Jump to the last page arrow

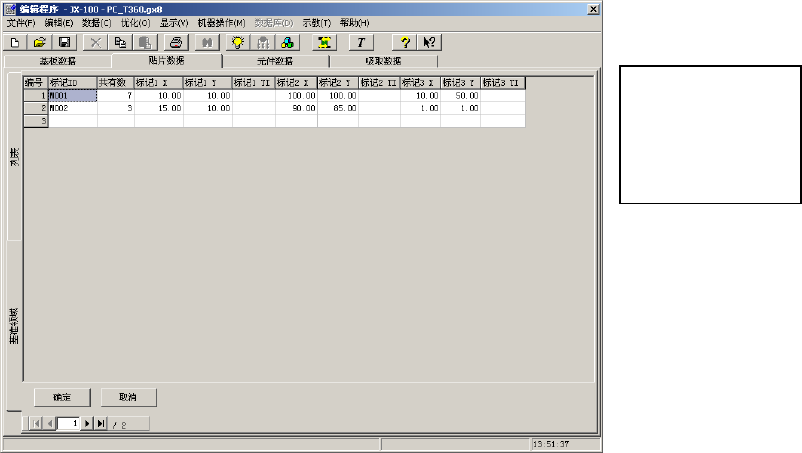pos(100,424)
